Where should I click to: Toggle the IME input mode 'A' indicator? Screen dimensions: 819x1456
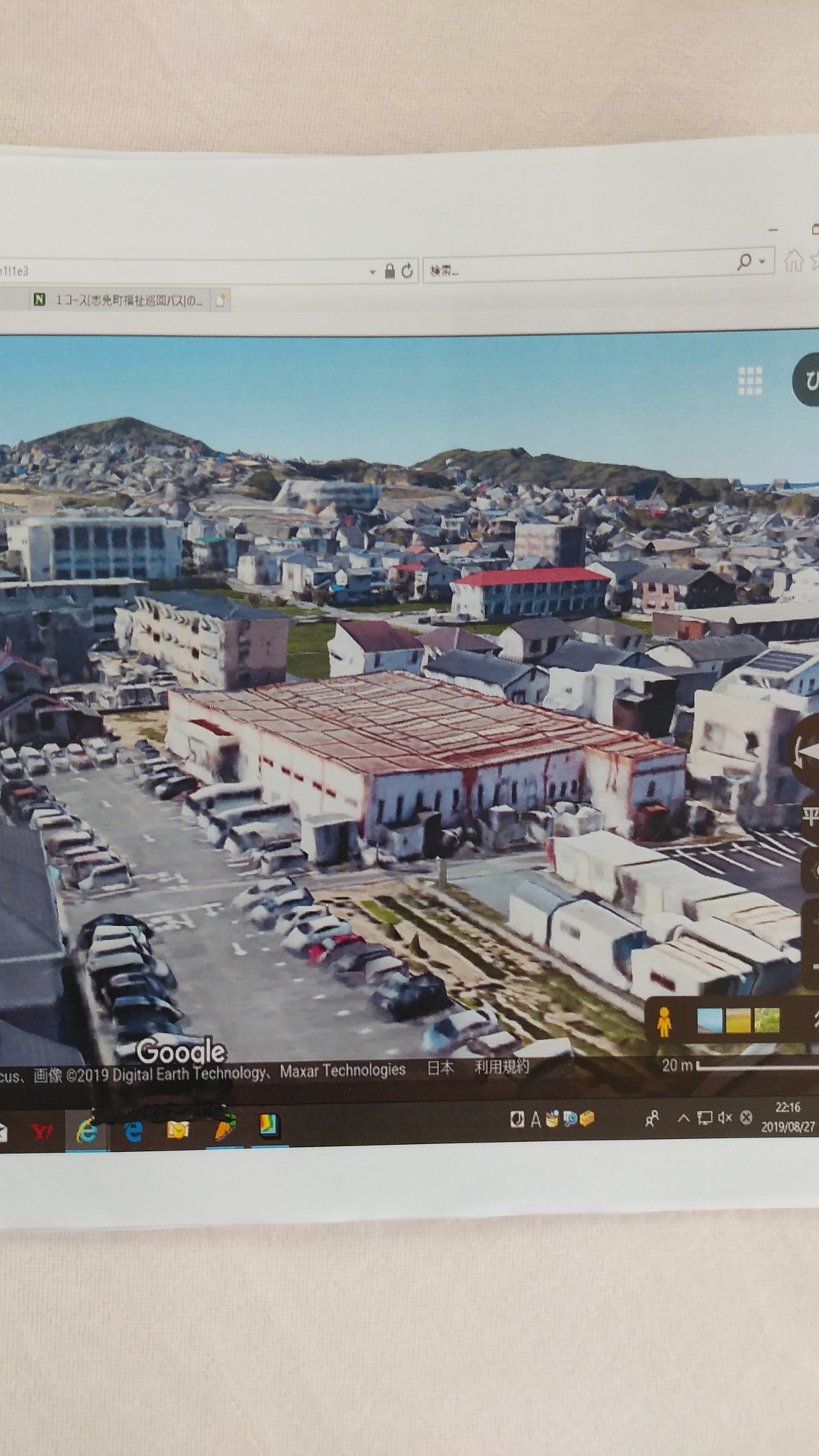536,1119
